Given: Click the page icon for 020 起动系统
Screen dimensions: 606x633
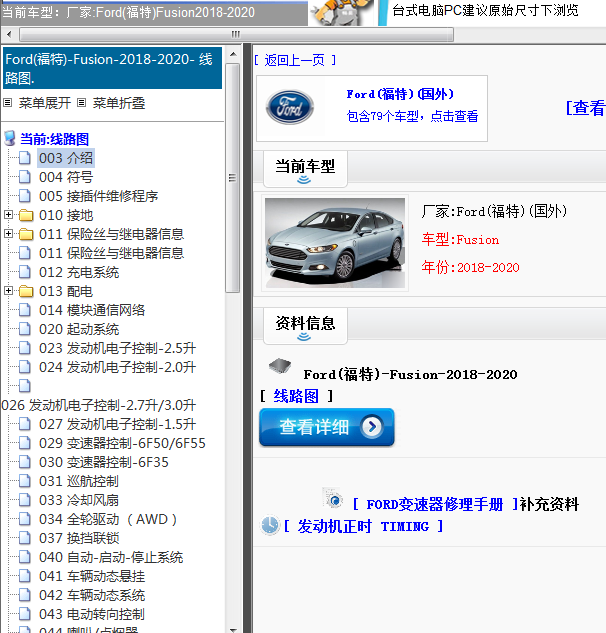Looking at the screenshot, I should pyautogui.click(x=25, y=329).
